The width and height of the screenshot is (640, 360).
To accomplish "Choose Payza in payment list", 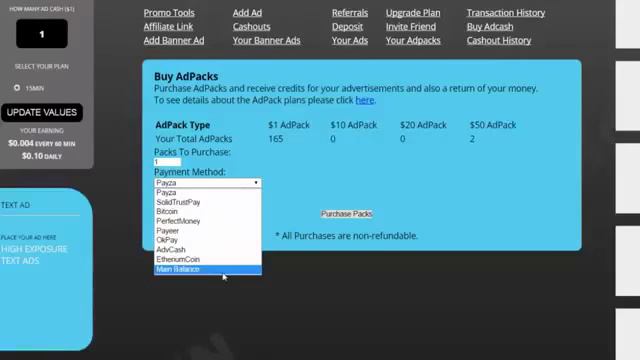I will pyautogui.click(x=208, y=193).
